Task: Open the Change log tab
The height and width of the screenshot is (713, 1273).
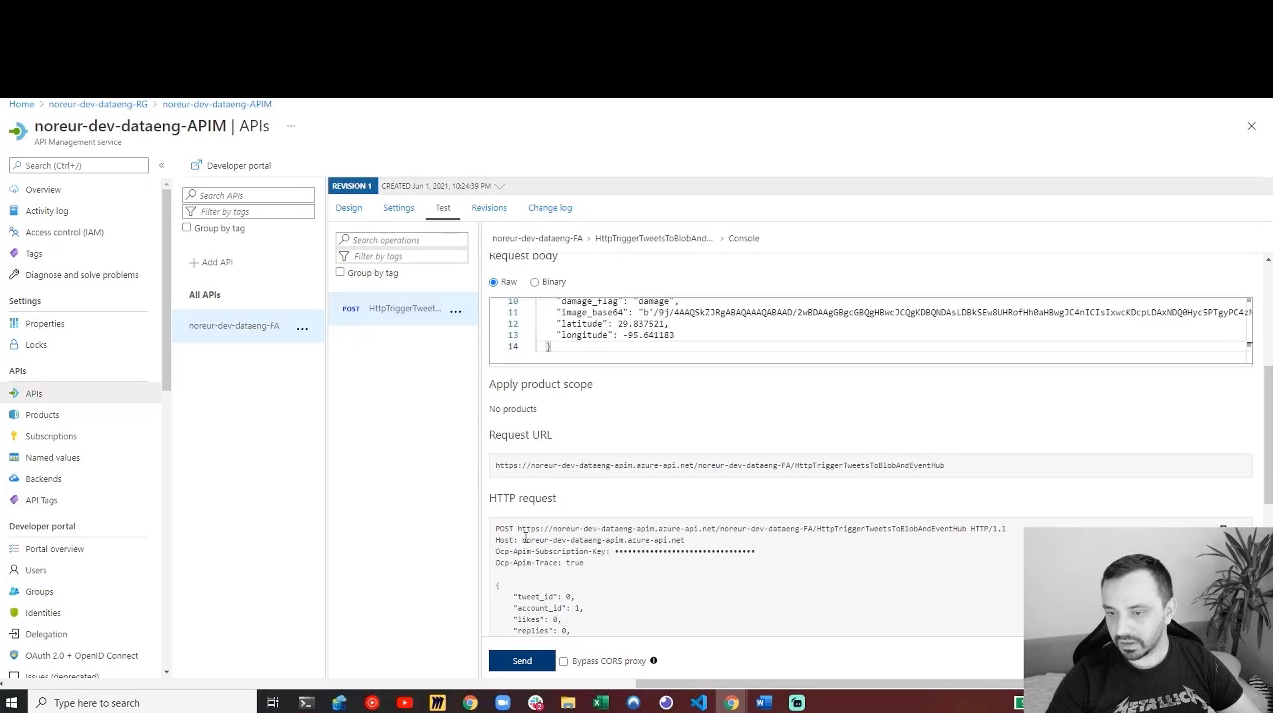Action: [x=550, y=208]
